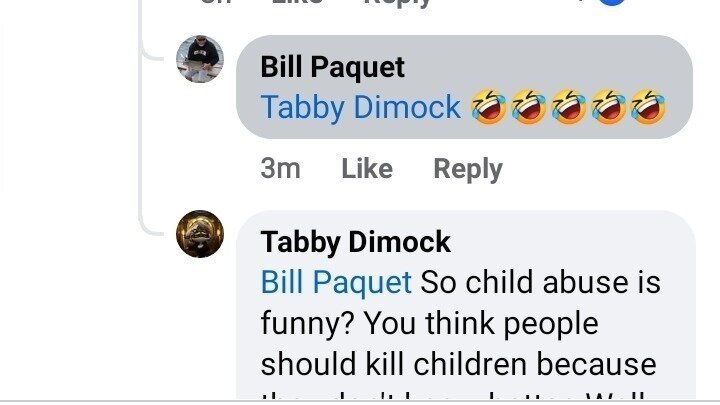
Task: Click Tabby's comment text 'So child abuse is'
Action: click(540, 282)
